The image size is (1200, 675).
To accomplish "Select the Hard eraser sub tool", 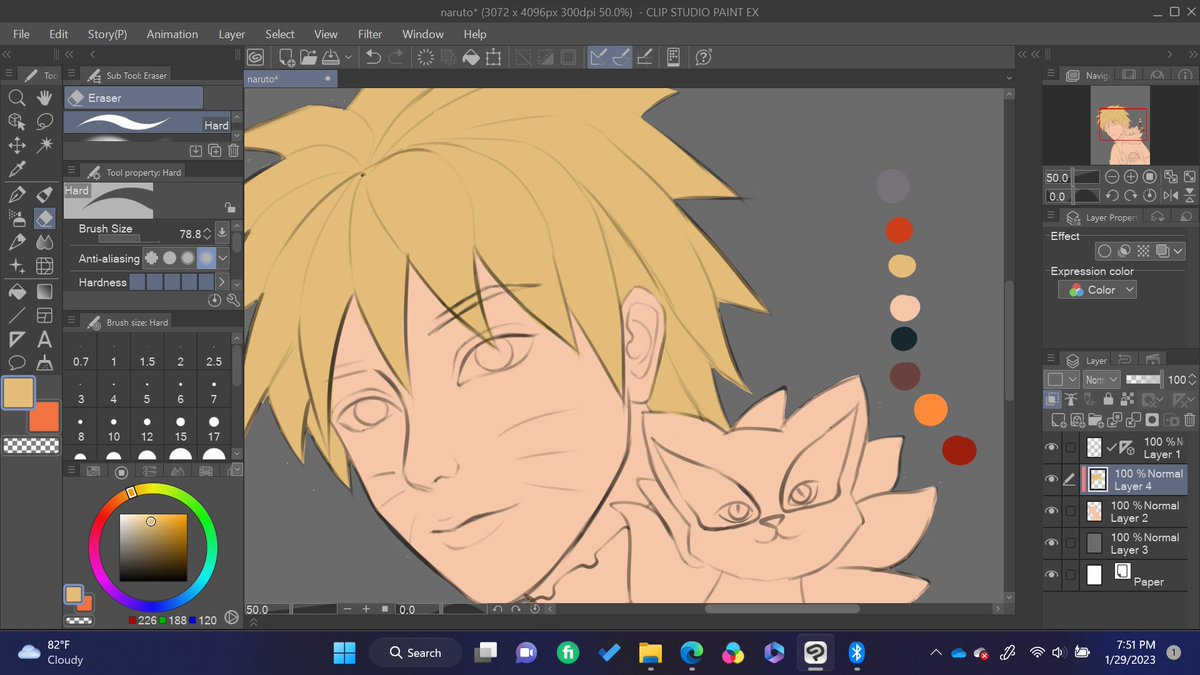I will (x=148, y=123).
